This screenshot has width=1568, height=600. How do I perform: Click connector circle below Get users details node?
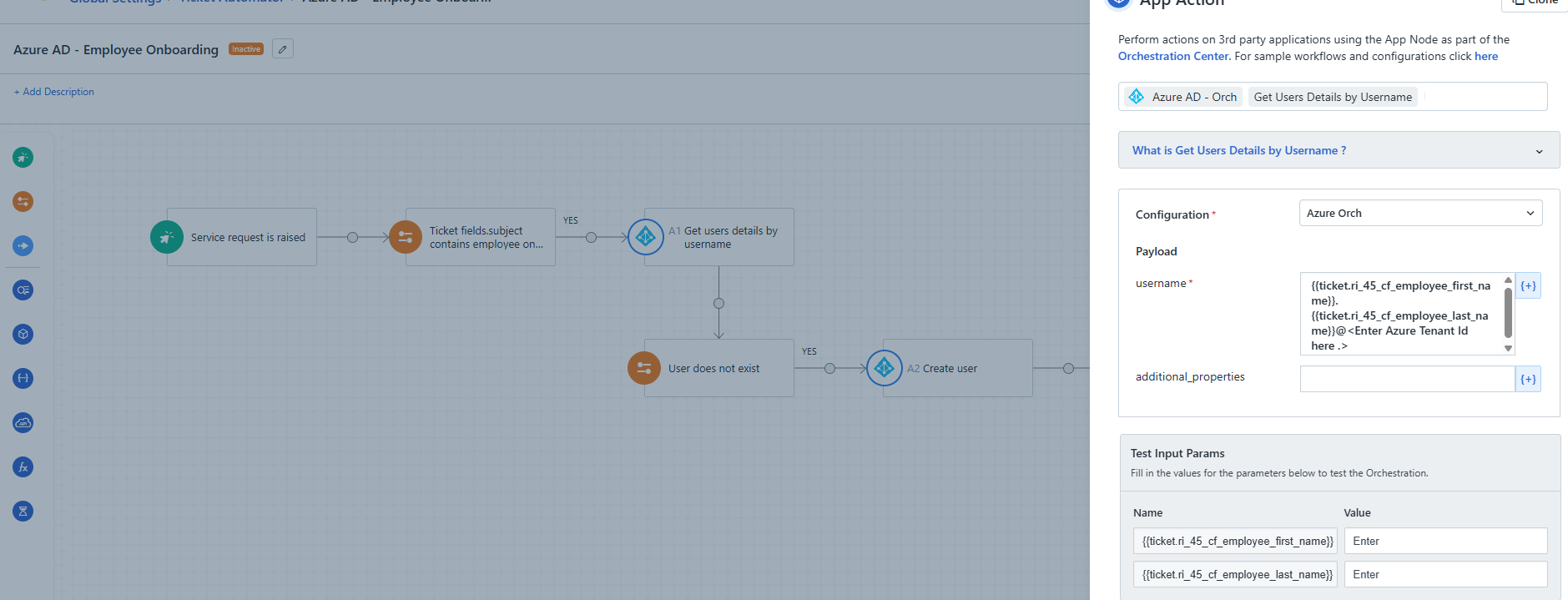(718, 303)
